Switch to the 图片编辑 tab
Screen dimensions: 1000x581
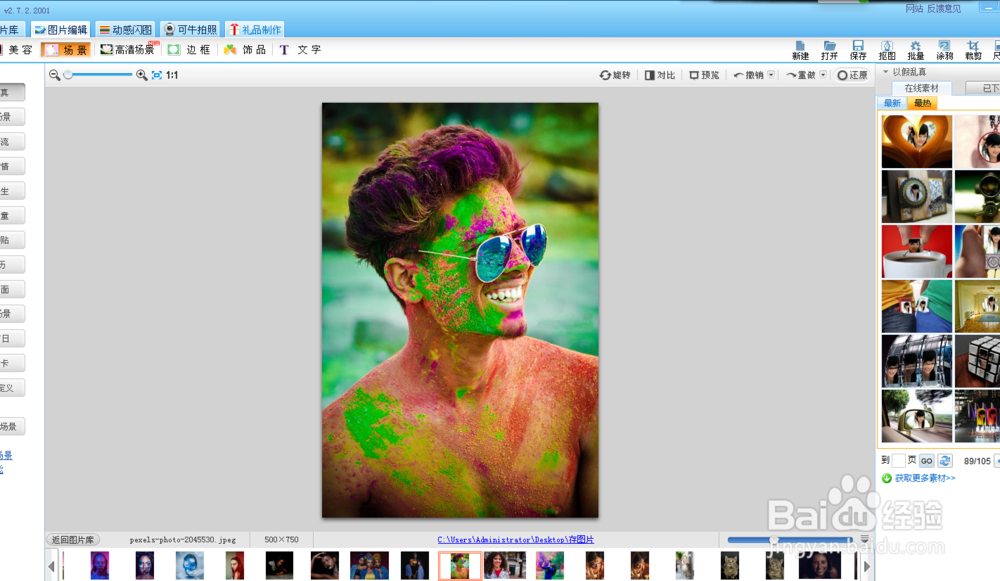click(x=61, y=29)
